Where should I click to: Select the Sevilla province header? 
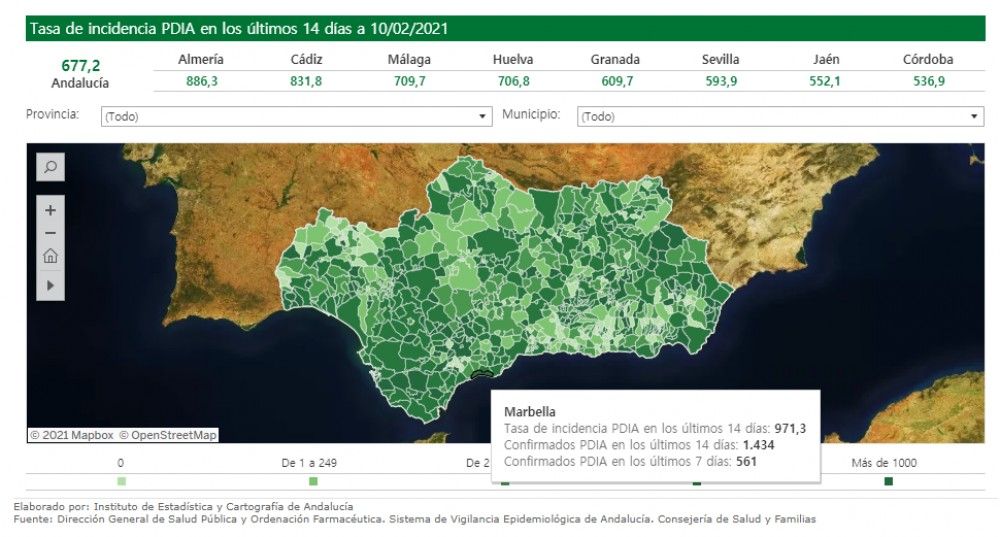721,59
